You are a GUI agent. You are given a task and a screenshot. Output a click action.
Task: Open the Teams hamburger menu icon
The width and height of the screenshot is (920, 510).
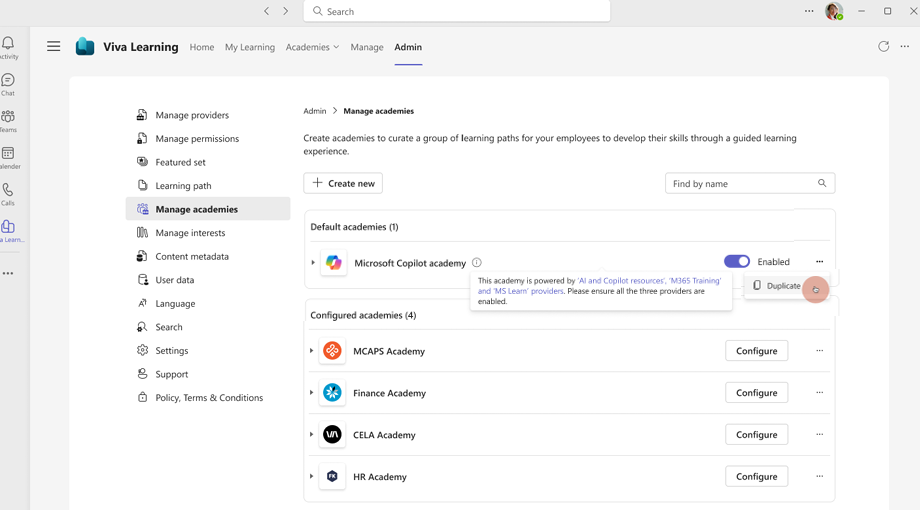54,47
